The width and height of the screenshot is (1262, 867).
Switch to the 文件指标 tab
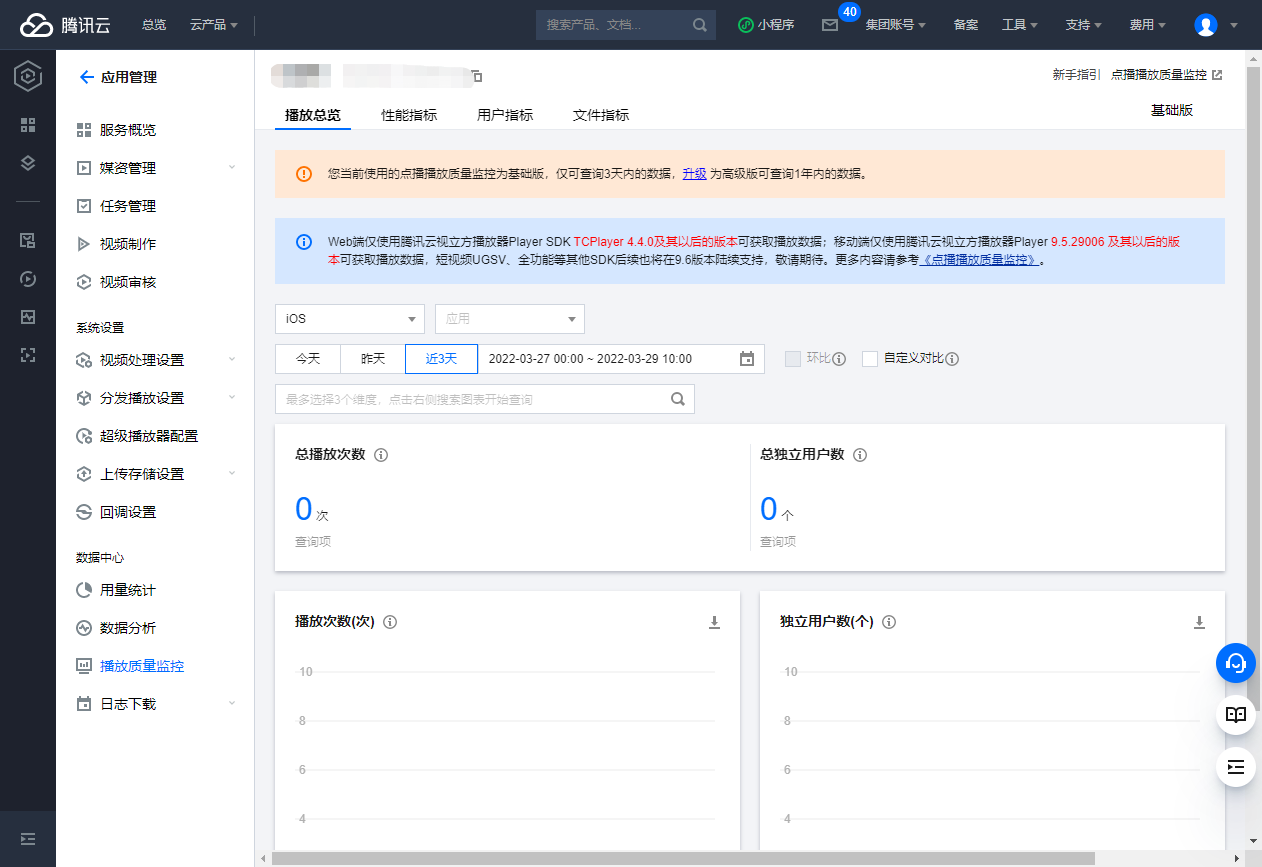[x=601, y=115]
